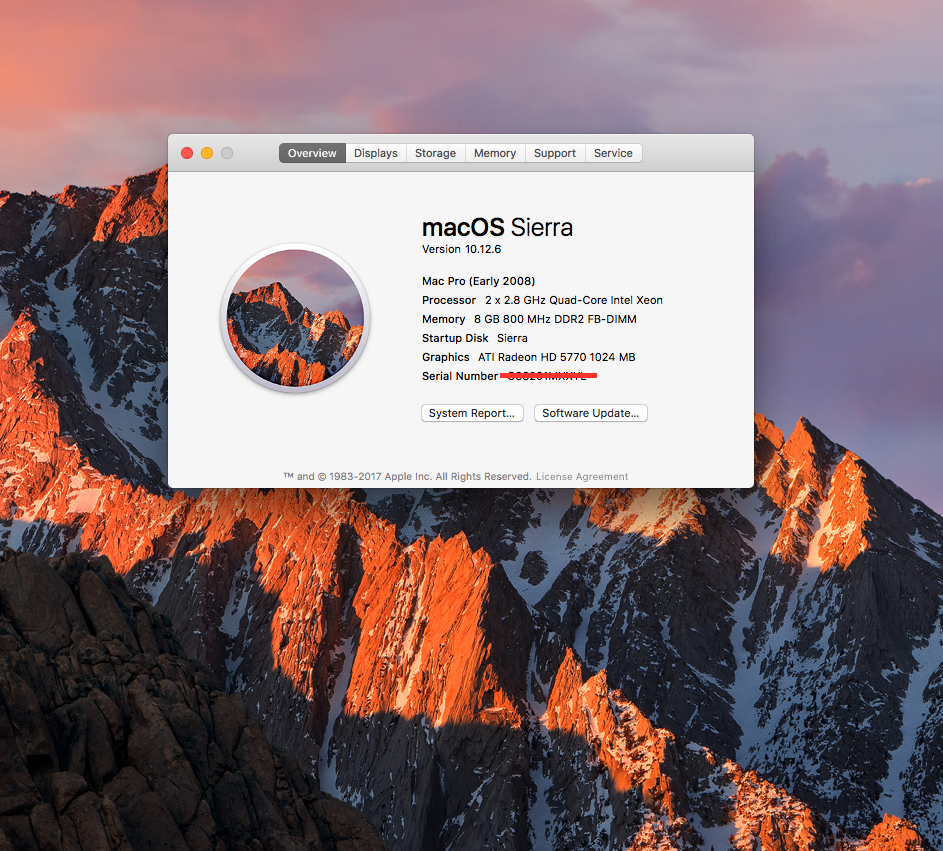
Task: Go to the Support tab
Action: coord(555,153)
